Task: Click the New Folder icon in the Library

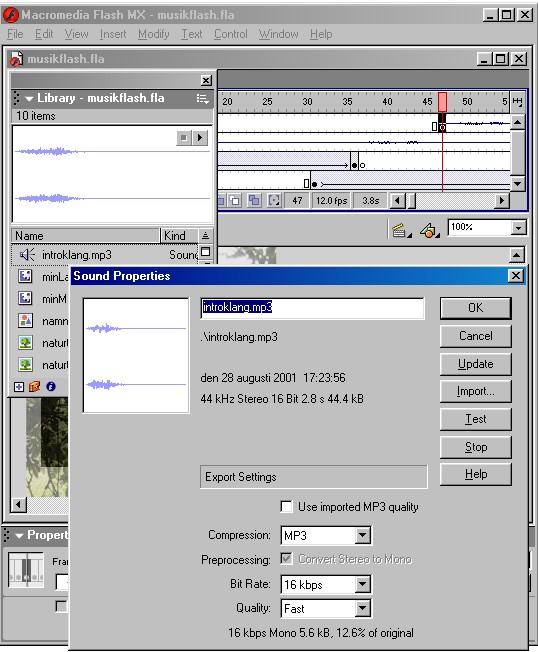Action: pyautogui.click(x=35, y=387)
